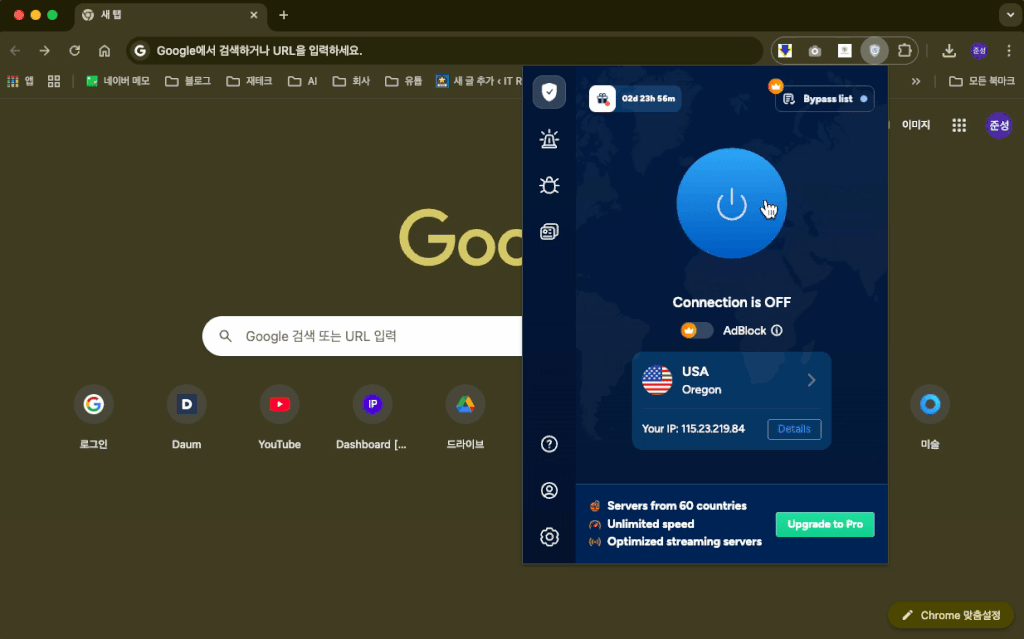Open the 재테크 bookmark folder
Image resolution: width=1024 pixels, height=639 pixels.
pyautogui.click(x=249, y=81)
